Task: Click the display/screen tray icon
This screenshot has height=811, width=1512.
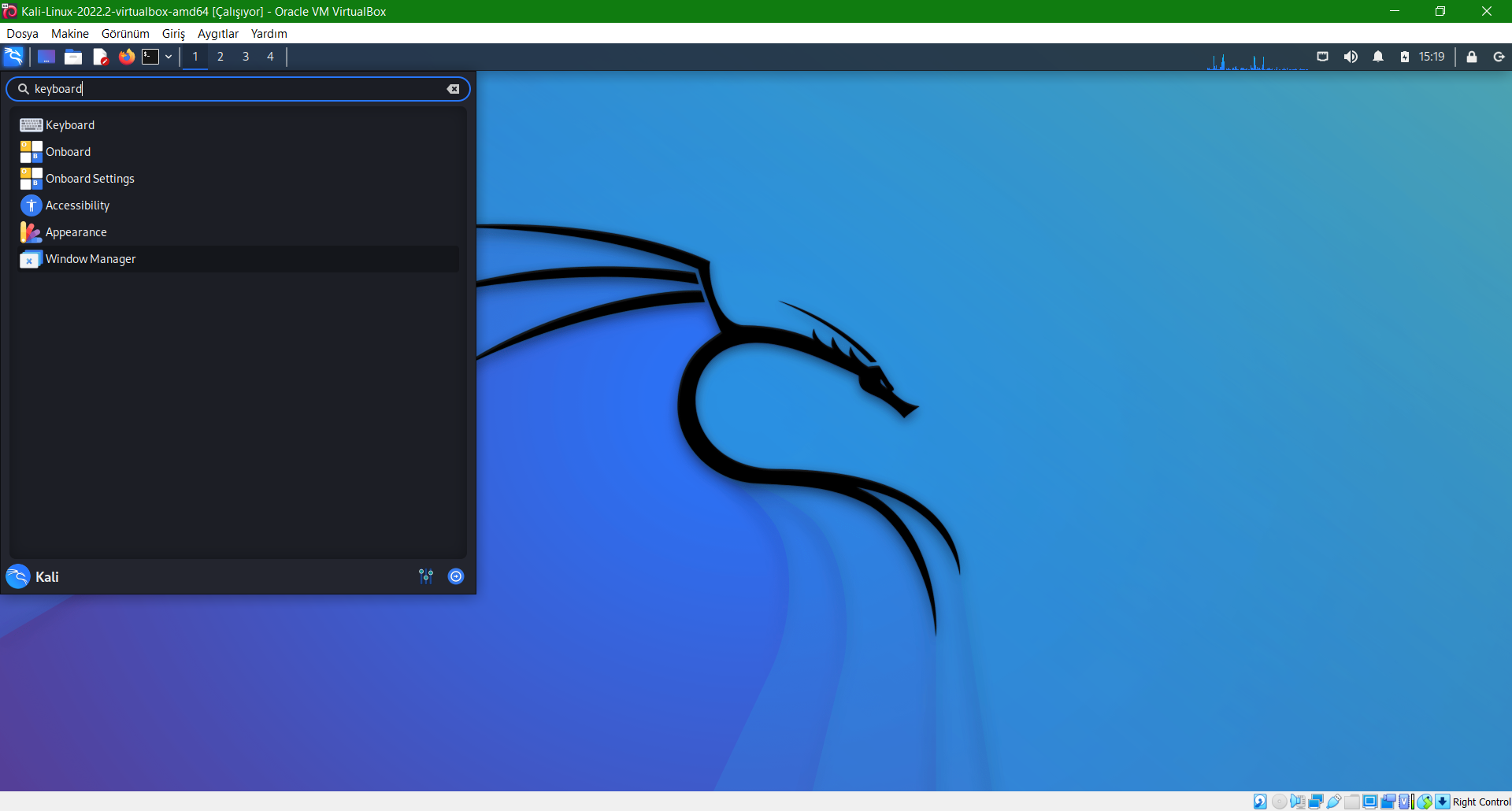Action: coord(1323,57)
